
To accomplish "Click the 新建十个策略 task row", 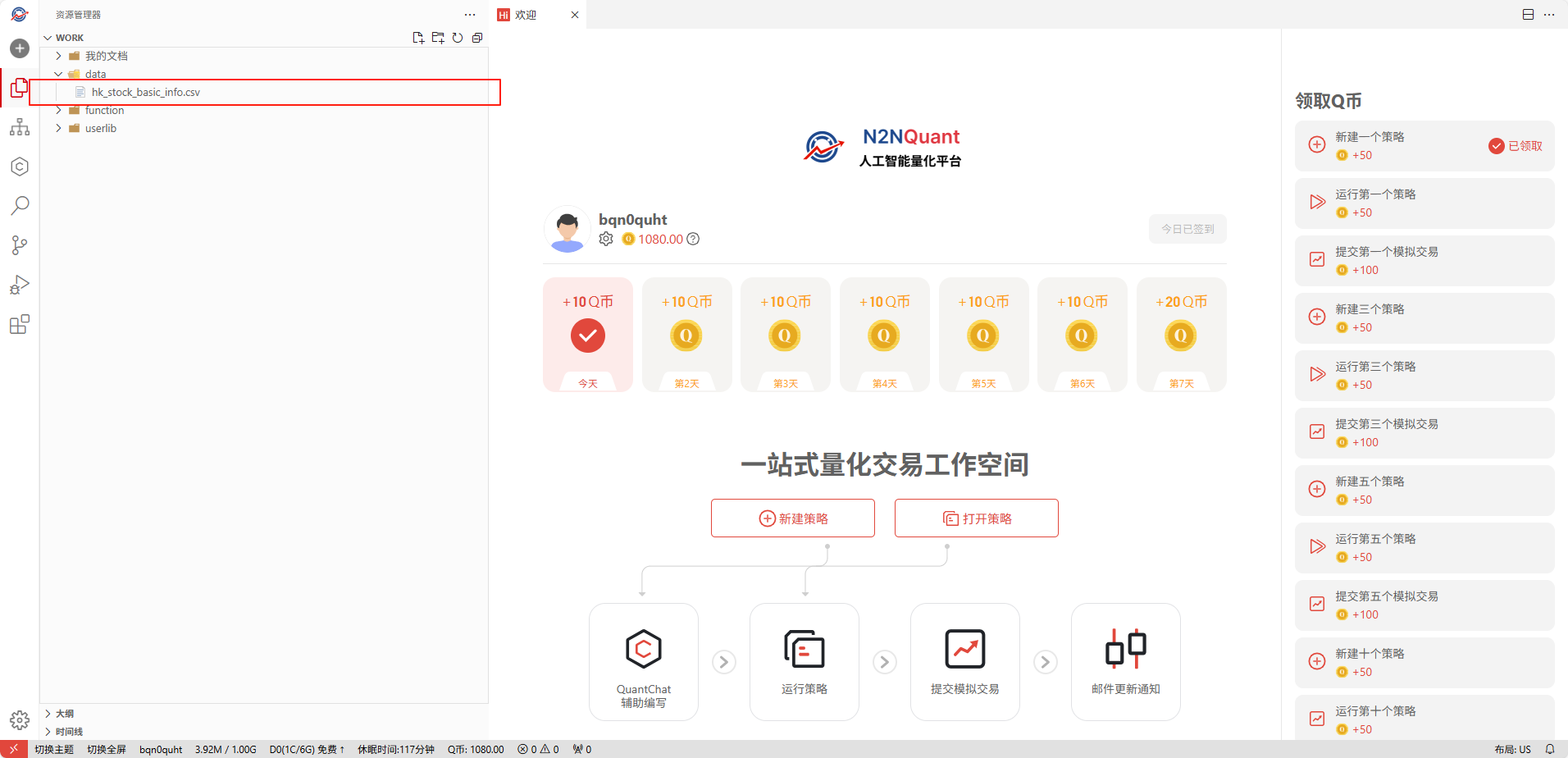I will (x=1425, y=663).
